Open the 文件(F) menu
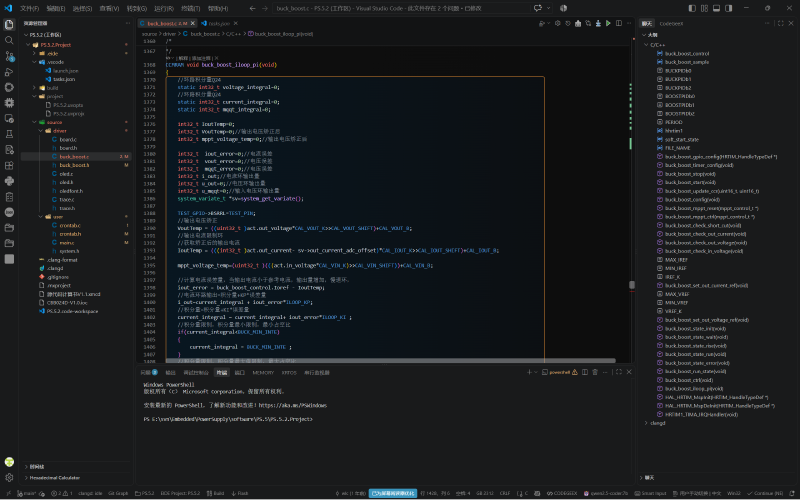 [29, 8]
